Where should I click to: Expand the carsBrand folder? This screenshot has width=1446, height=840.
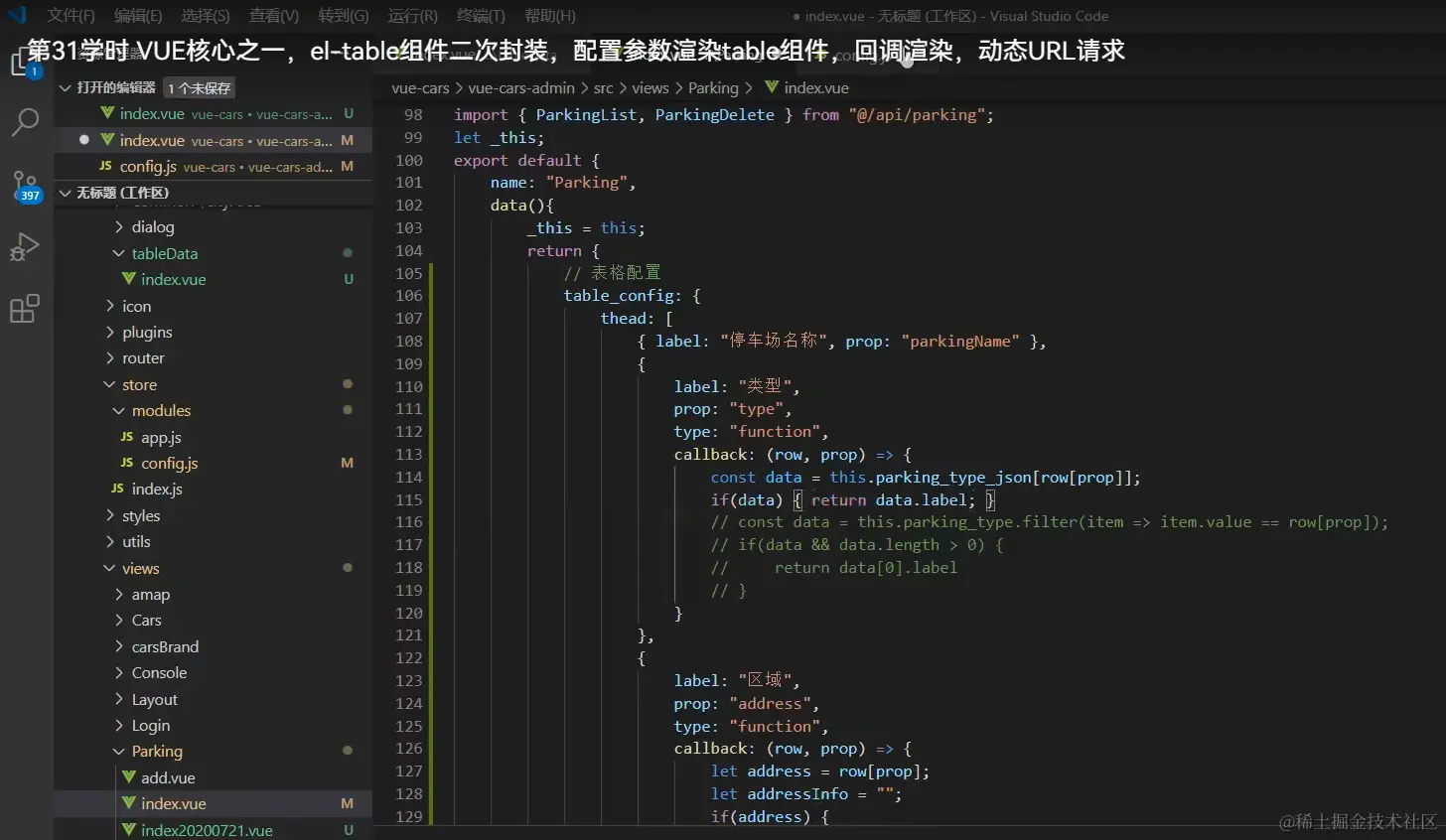click(119, 646)
